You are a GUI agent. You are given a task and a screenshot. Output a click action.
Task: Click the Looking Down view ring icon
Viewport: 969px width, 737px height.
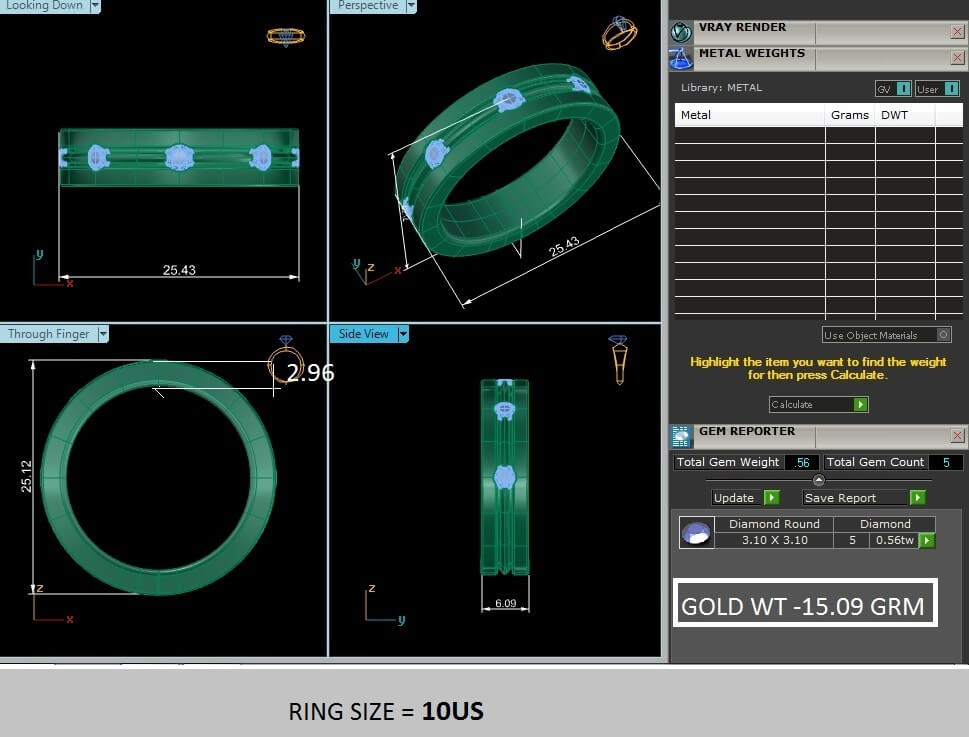pyautogui.click(x=285, y=37)
